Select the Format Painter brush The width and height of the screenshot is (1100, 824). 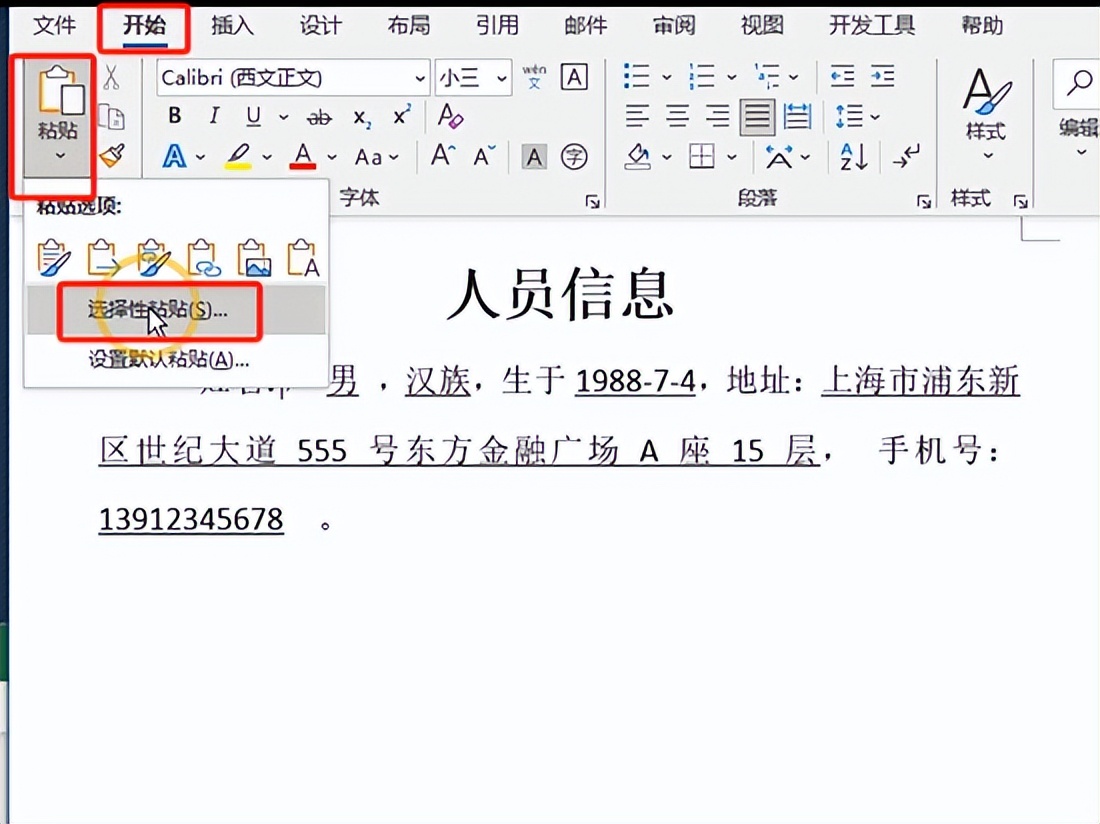click(x=112, y=156)
